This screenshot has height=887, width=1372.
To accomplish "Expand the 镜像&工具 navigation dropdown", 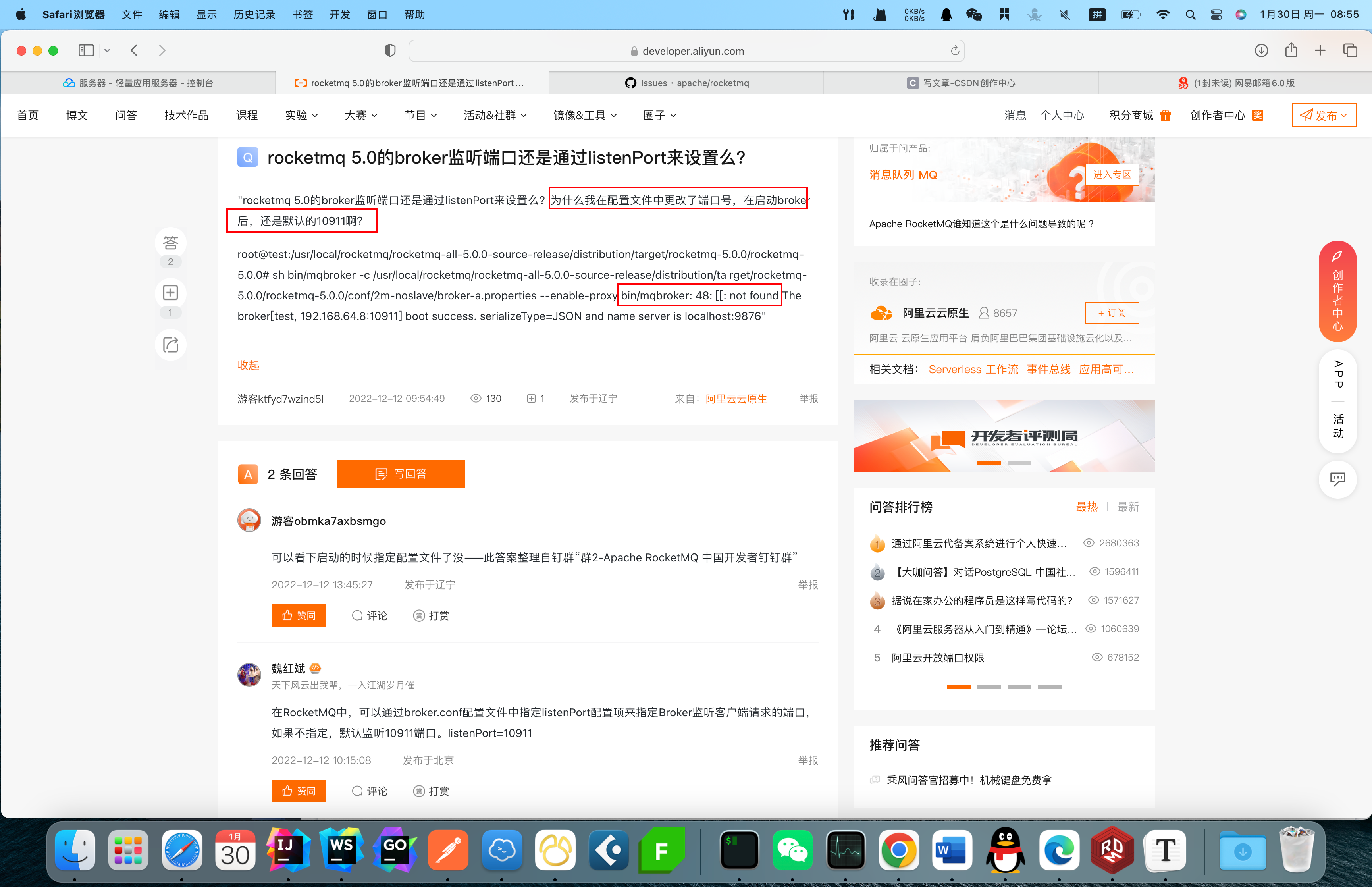I will 585,115.
